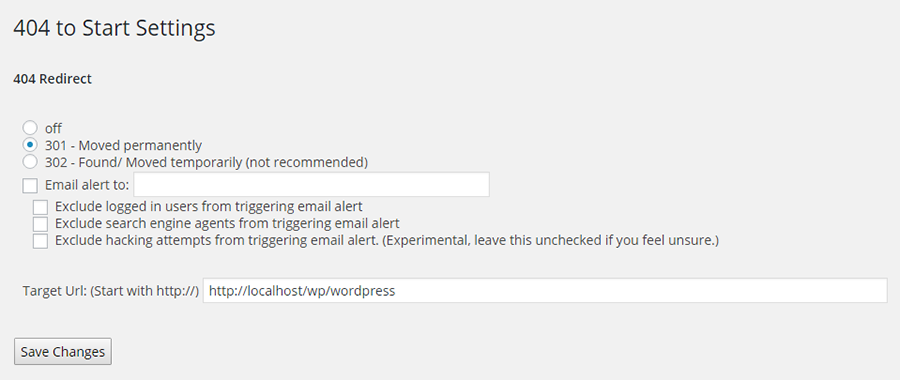Click the "Target Url: (Start with http://)" label

click(x=111, y=291)
